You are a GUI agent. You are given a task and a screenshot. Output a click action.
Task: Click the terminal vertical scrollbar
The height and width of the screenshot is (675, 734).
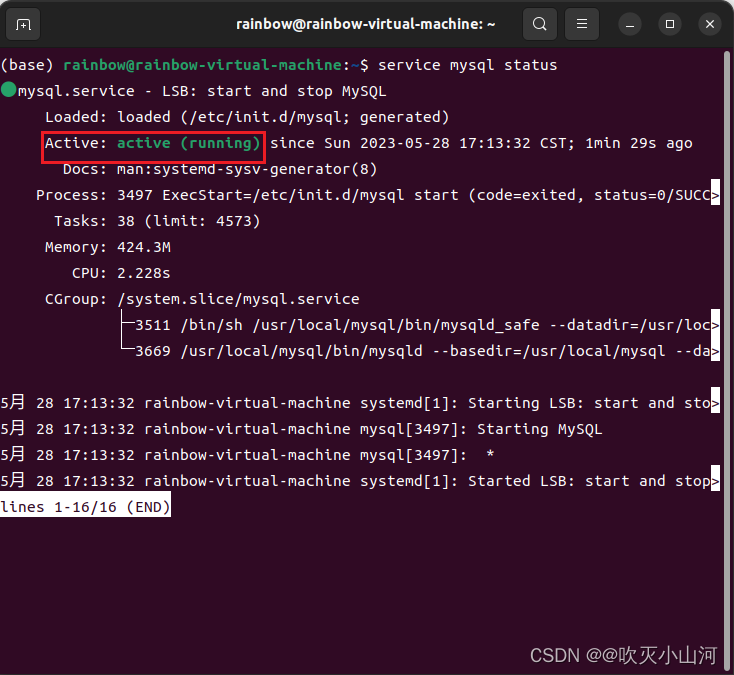(x=727, y=358)
